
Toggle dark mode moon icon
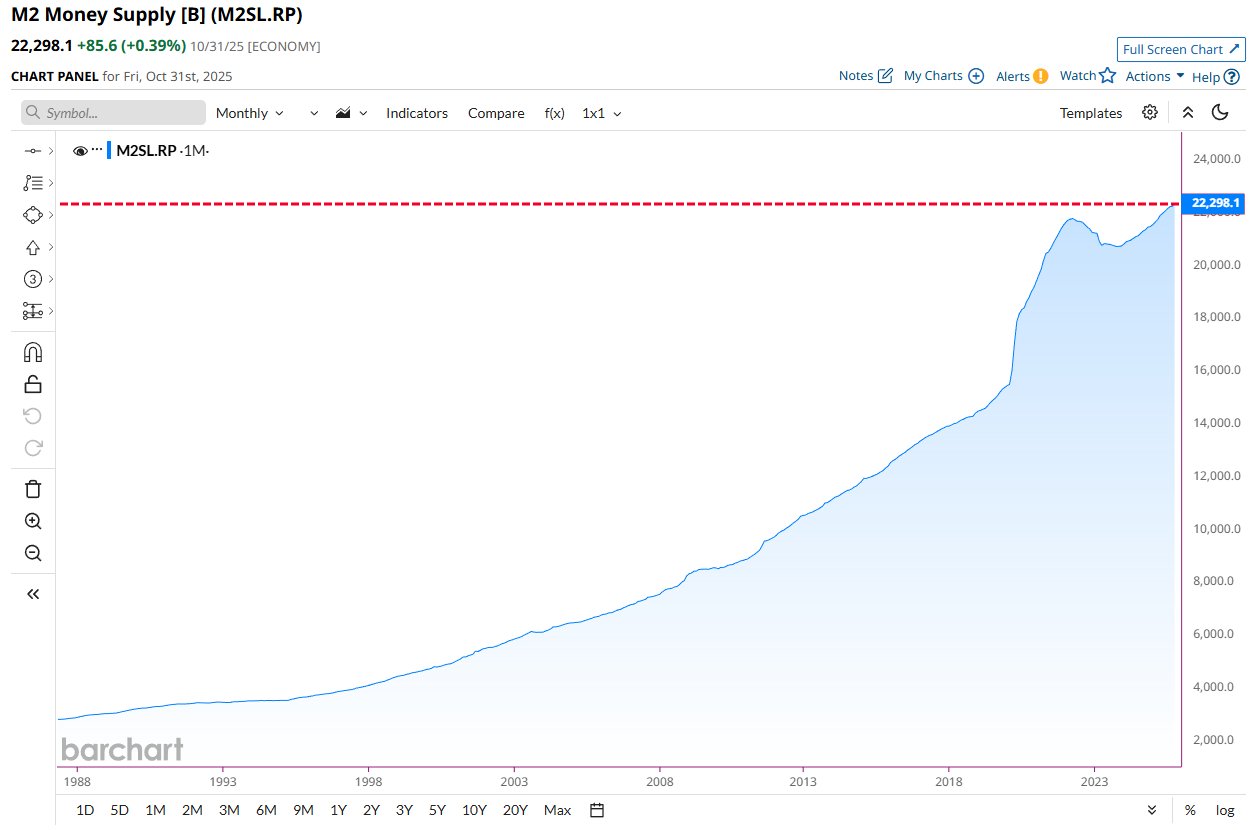point(1220,113)
